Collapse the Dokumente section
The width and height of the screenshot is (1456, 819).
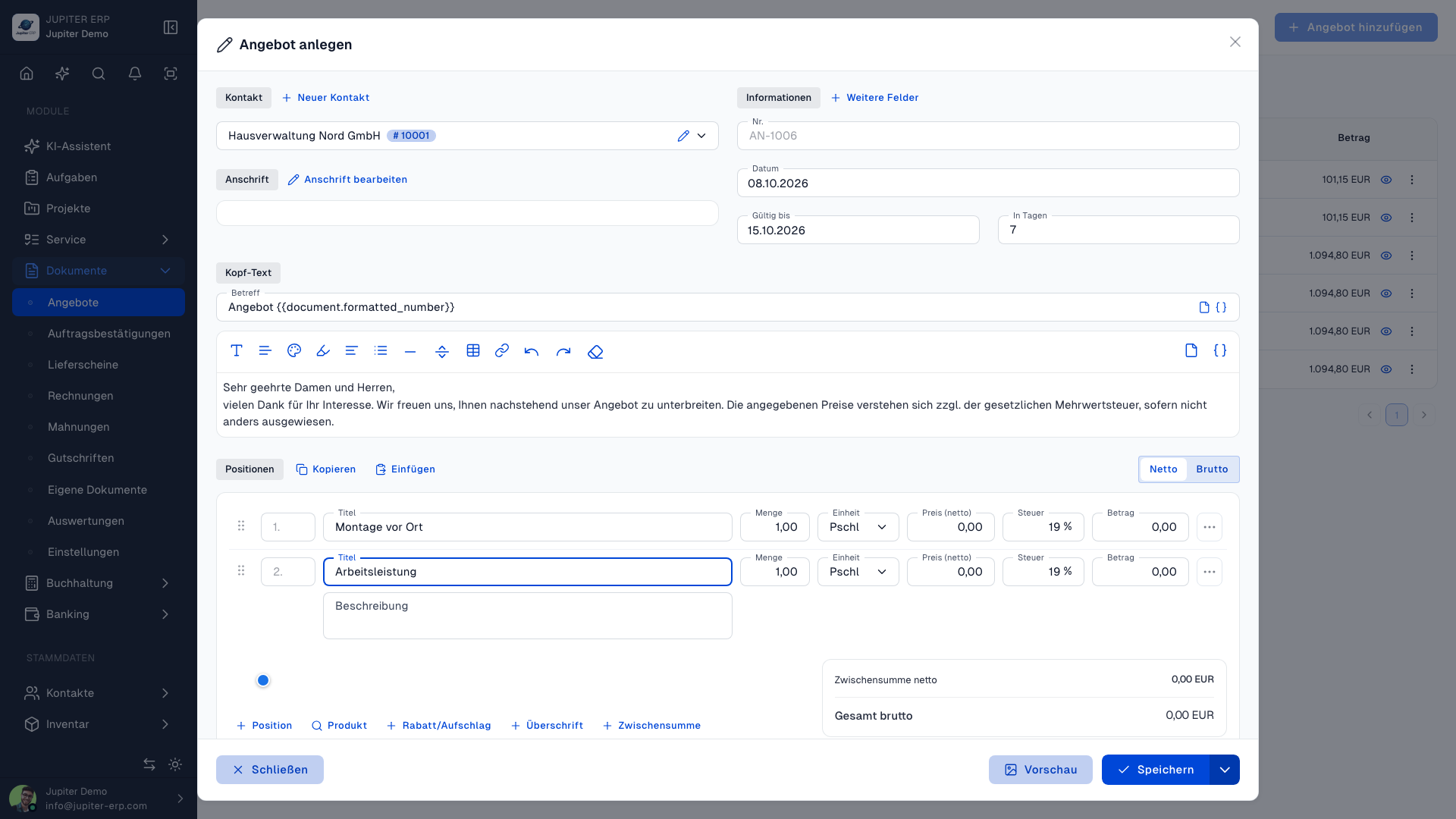(x=99, y=271)
